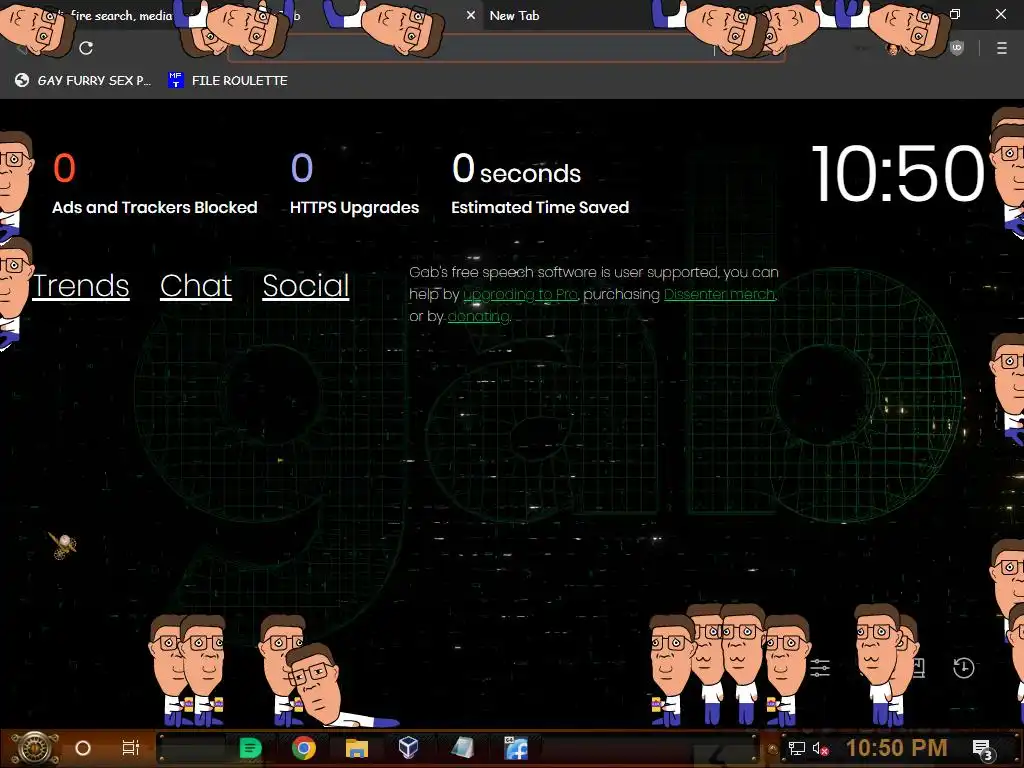Click the FILE ROULETTE bookmark favicon
The width and height of the screenshot is (1024, 768).
coord(176,80)
